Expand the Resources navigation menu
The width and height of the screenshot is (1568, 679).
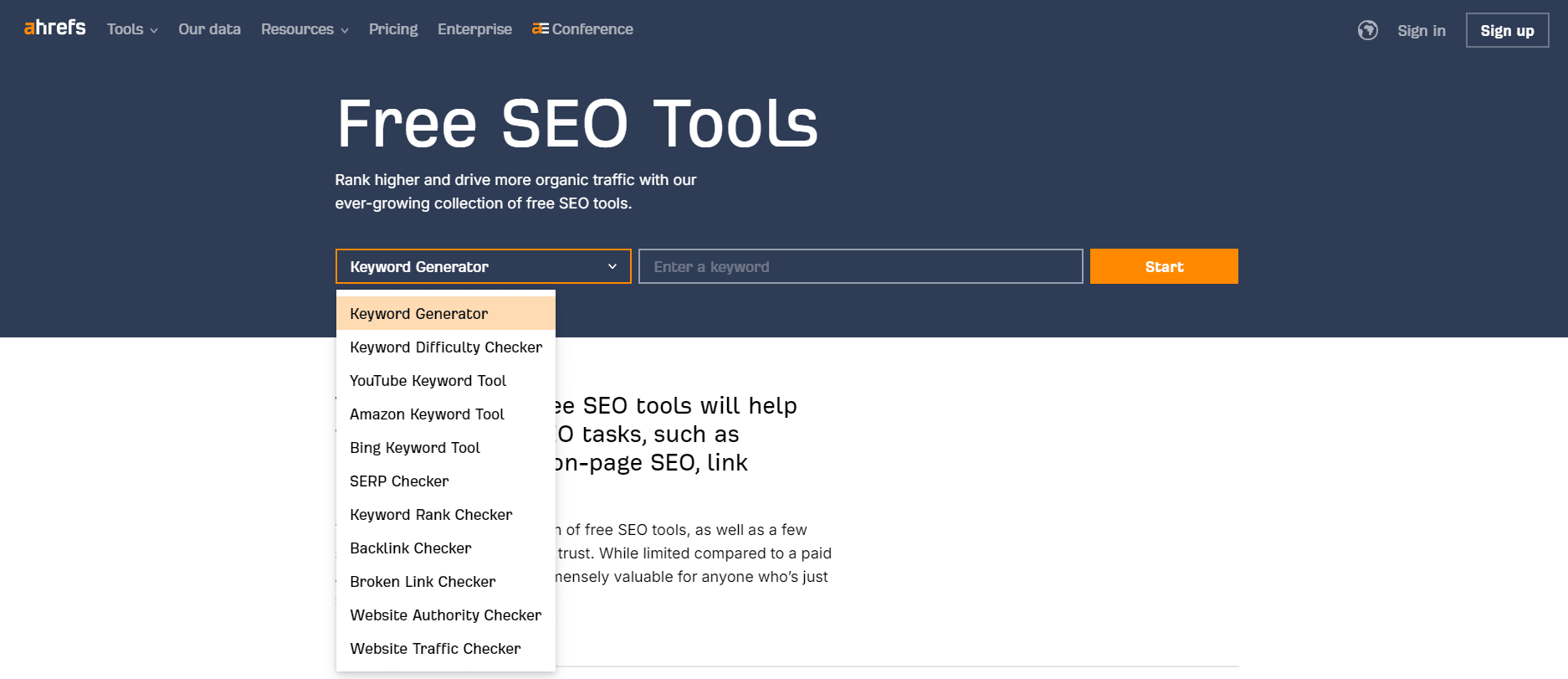pos(305,29)
